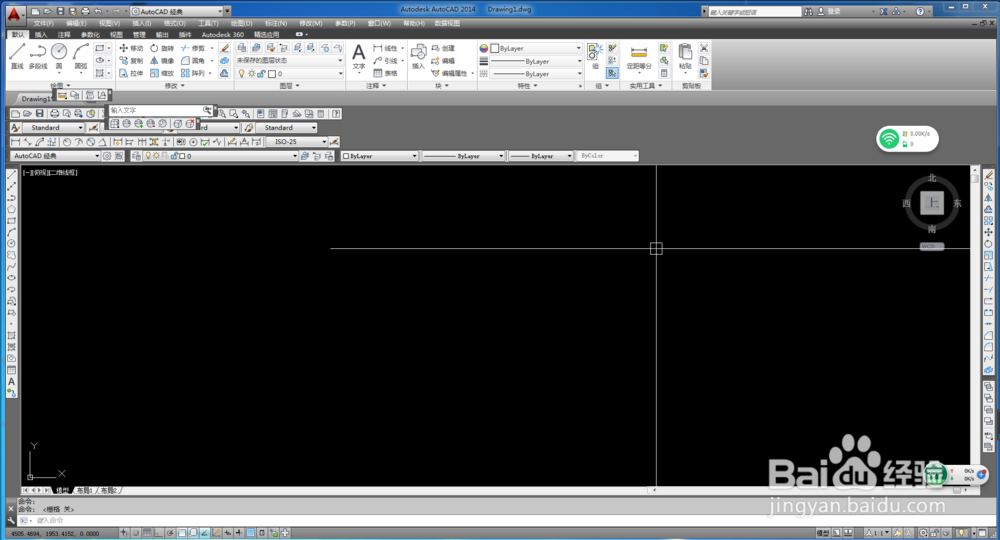Click the 创建 (Create block) button
This screenshot has width=1000, height=540.
tap(443, 48)
